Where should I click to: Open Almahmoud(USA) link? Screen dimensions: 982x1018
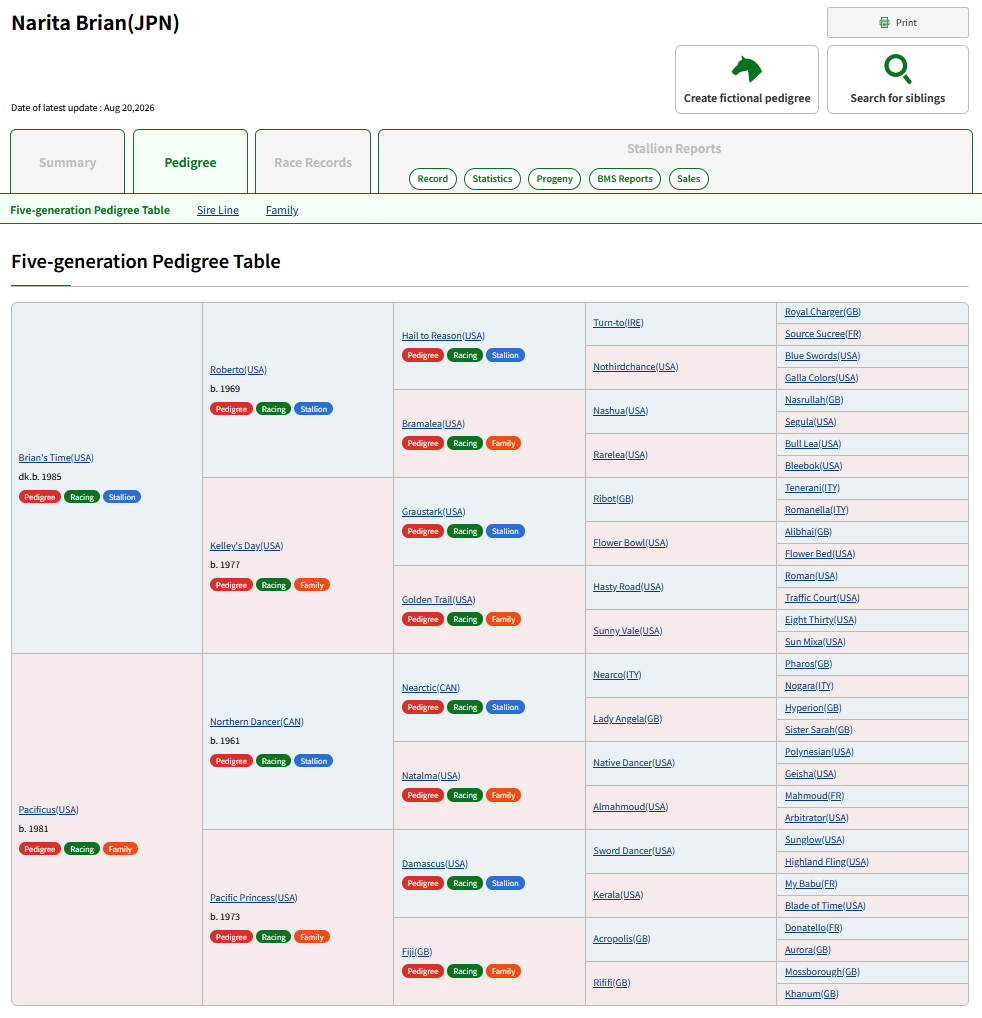pos(630,806)
